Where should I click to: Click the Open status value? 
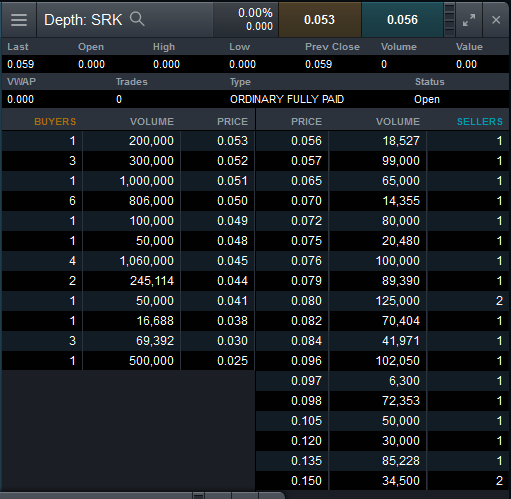coord(427,99)
